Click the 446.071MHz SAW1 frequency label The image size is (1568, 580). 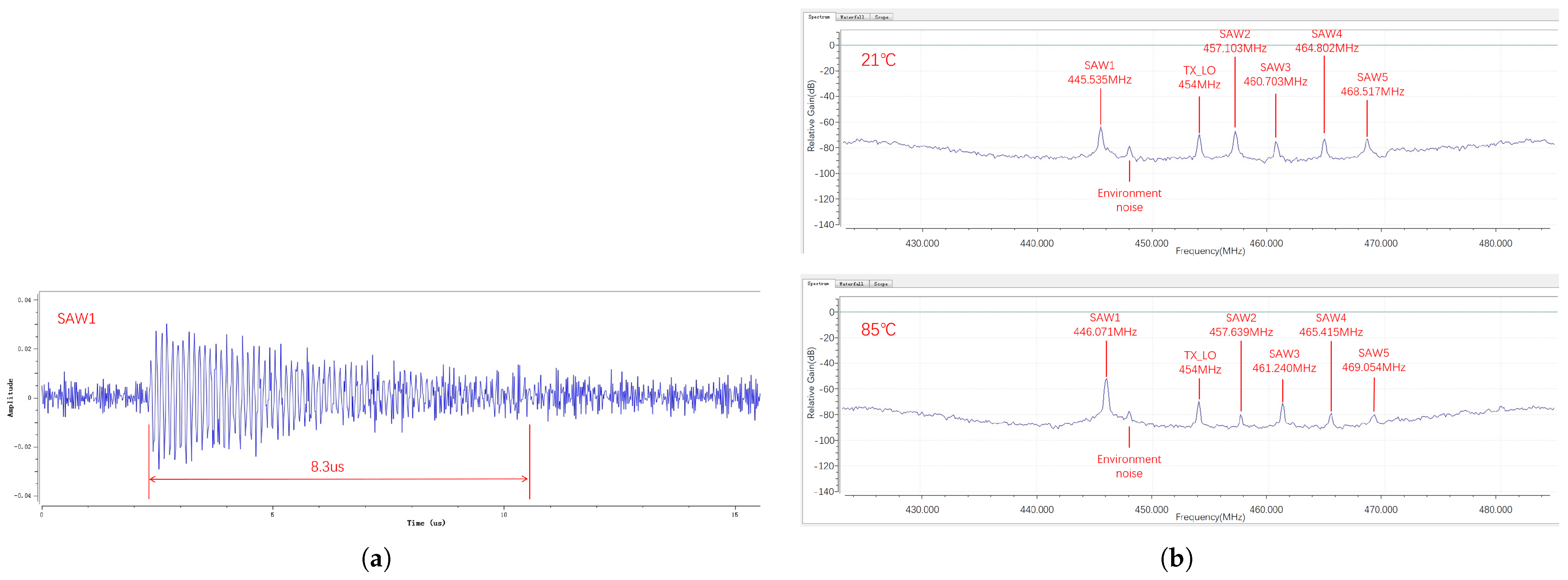pos(1105,332)
